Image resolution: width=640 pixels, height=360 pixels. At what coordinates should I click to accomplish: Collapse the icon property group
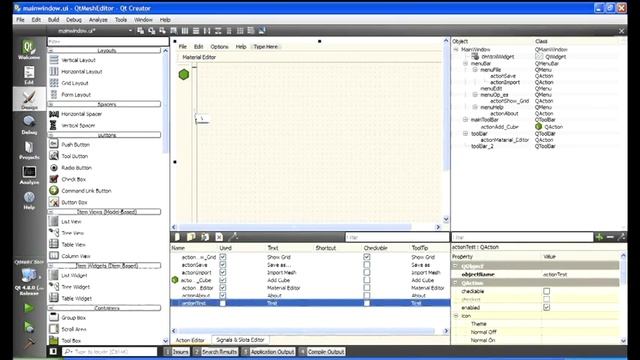[x=456, y=316]
